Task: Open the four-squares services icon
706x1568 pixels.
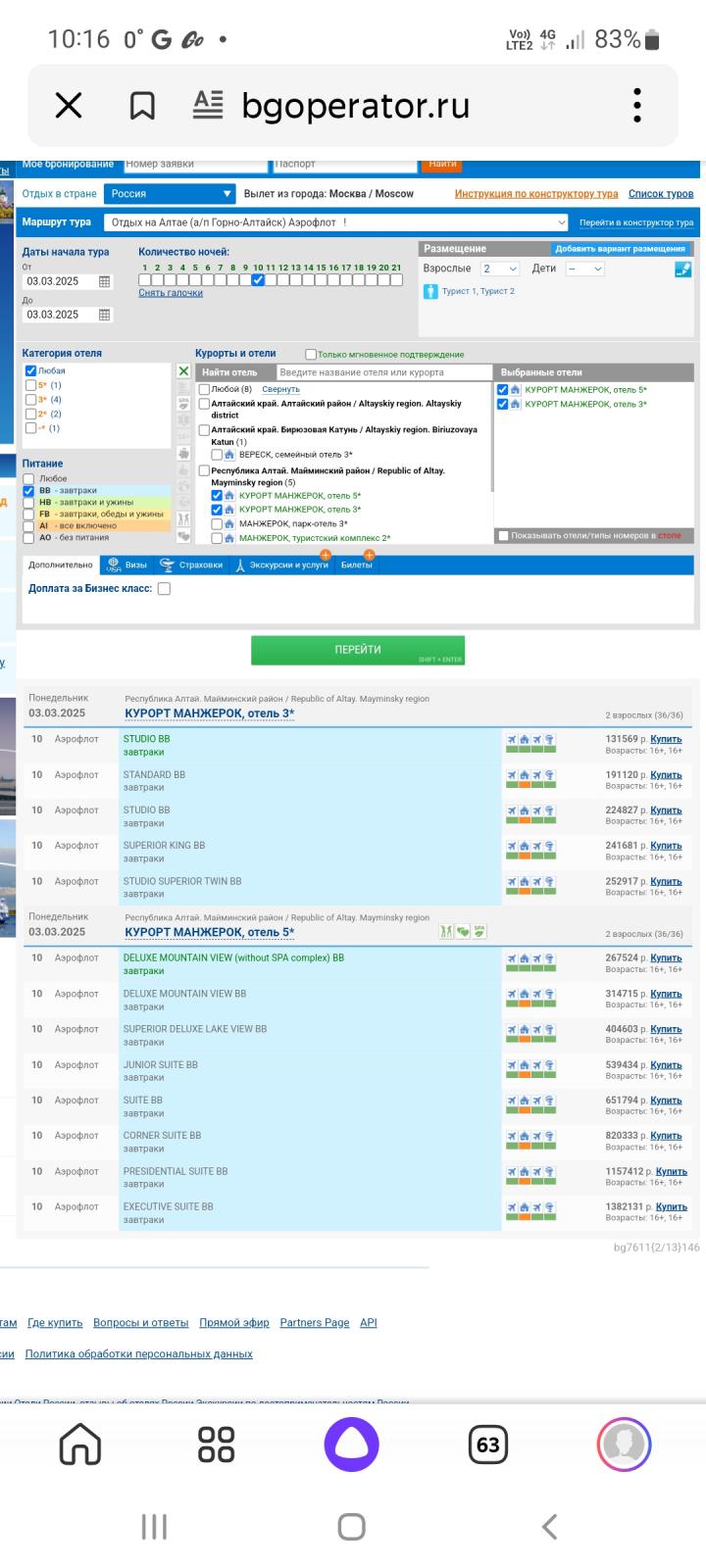Action: (x=216, y=1444)
